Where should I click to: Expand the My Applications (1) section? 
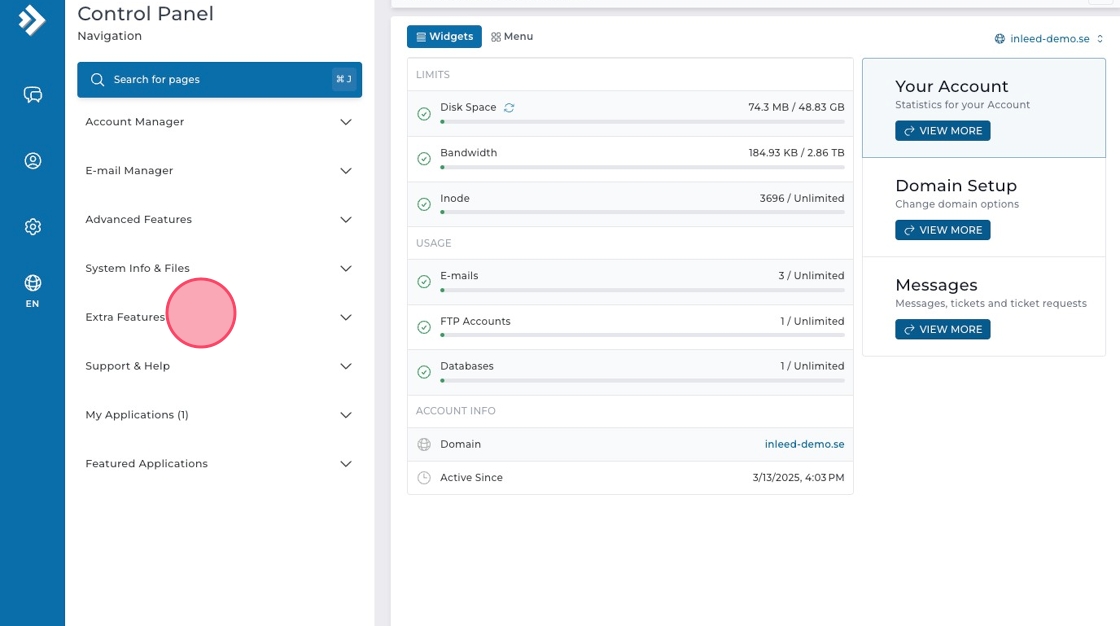click(219, 415)
